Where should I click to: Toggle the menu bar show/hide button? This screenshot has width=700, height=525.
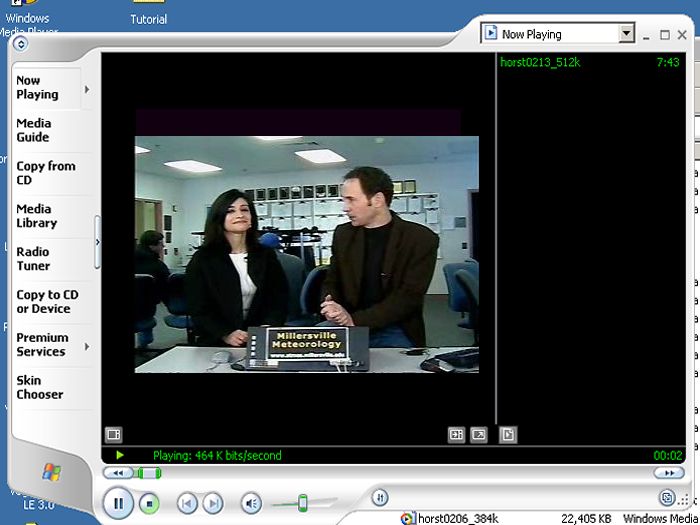[21, 44]
